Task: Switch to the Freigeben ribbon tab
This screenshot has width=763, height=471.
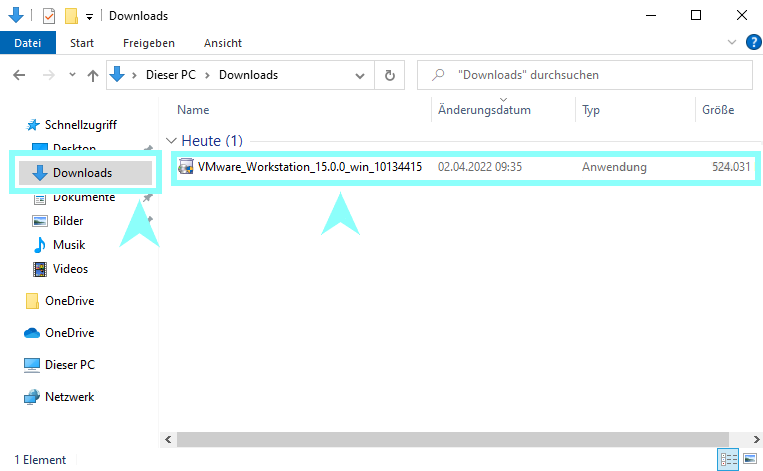Action: click(x=149, y=43)
